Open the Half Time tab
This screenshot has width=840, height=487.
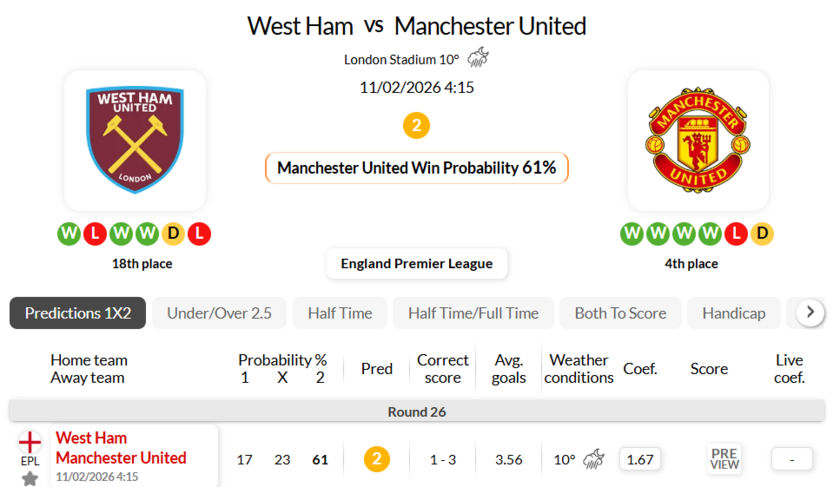pos(340,313)
